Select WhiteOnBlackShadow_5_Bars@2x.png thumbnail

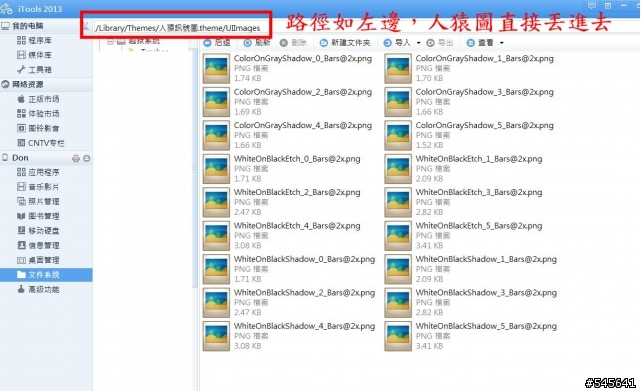tap(398, 336)
